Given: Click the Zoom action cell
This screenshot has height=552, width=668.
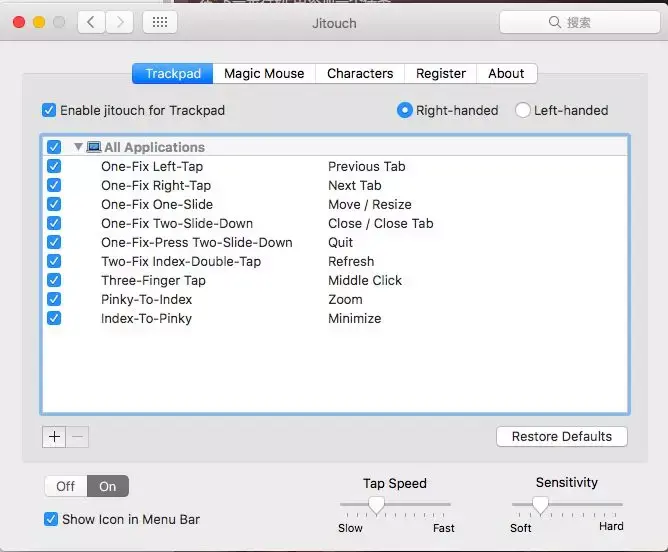Looking at the screenshot, I should [x=345, y=299].
